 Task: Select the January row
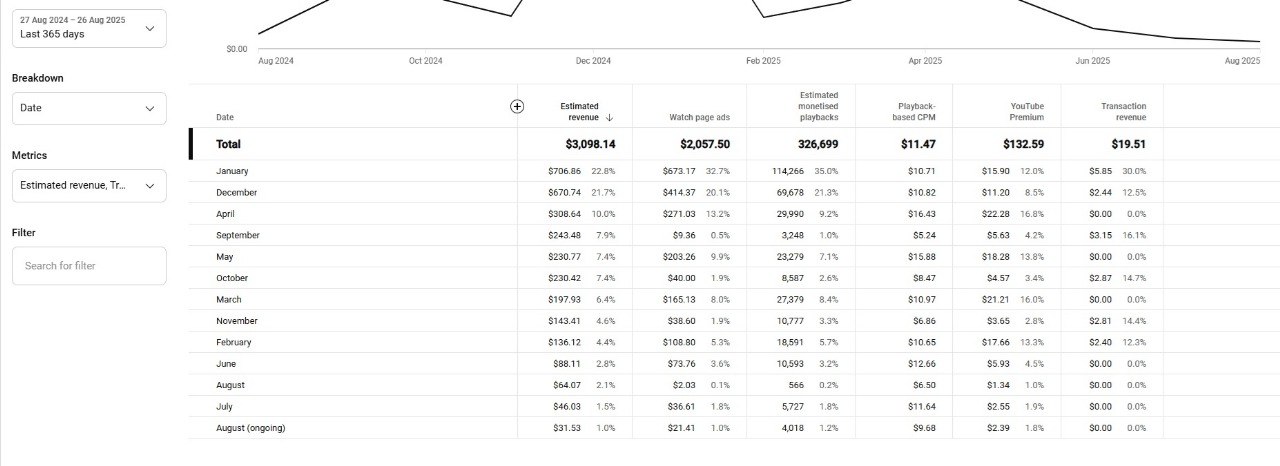[x=232, y=171]
